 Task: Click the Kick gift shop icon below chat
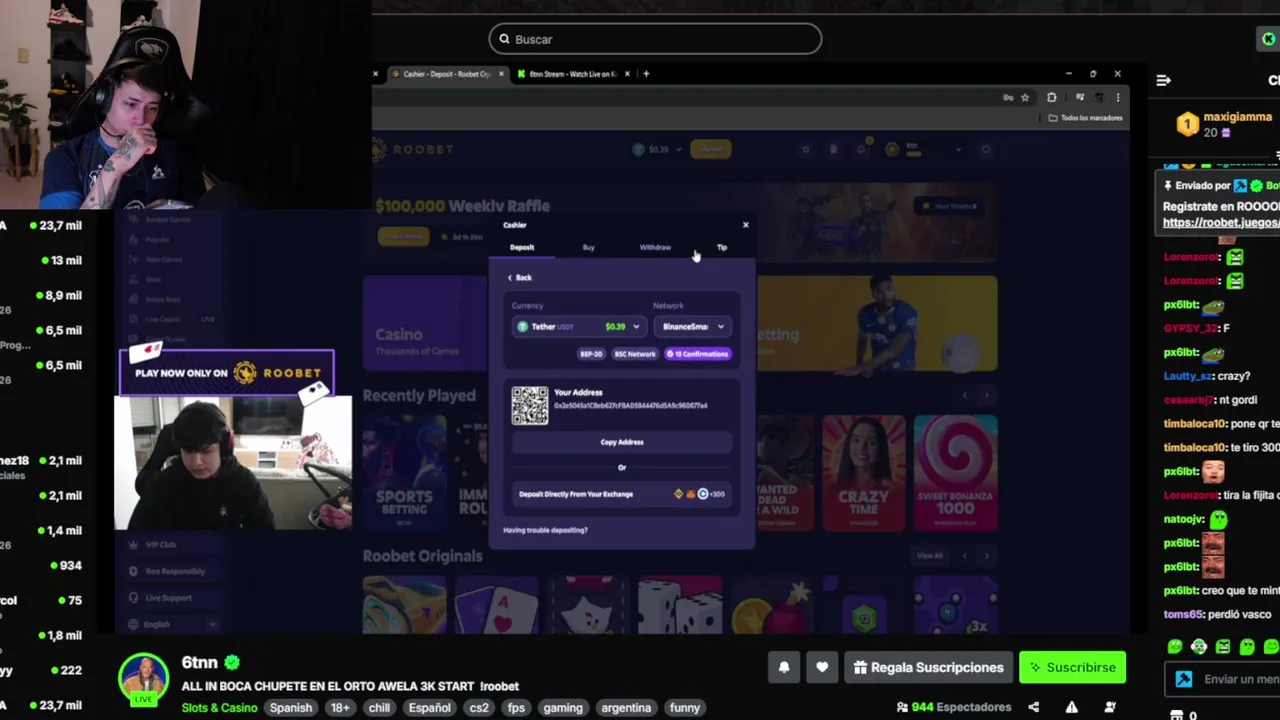[x=1177, y=715]
